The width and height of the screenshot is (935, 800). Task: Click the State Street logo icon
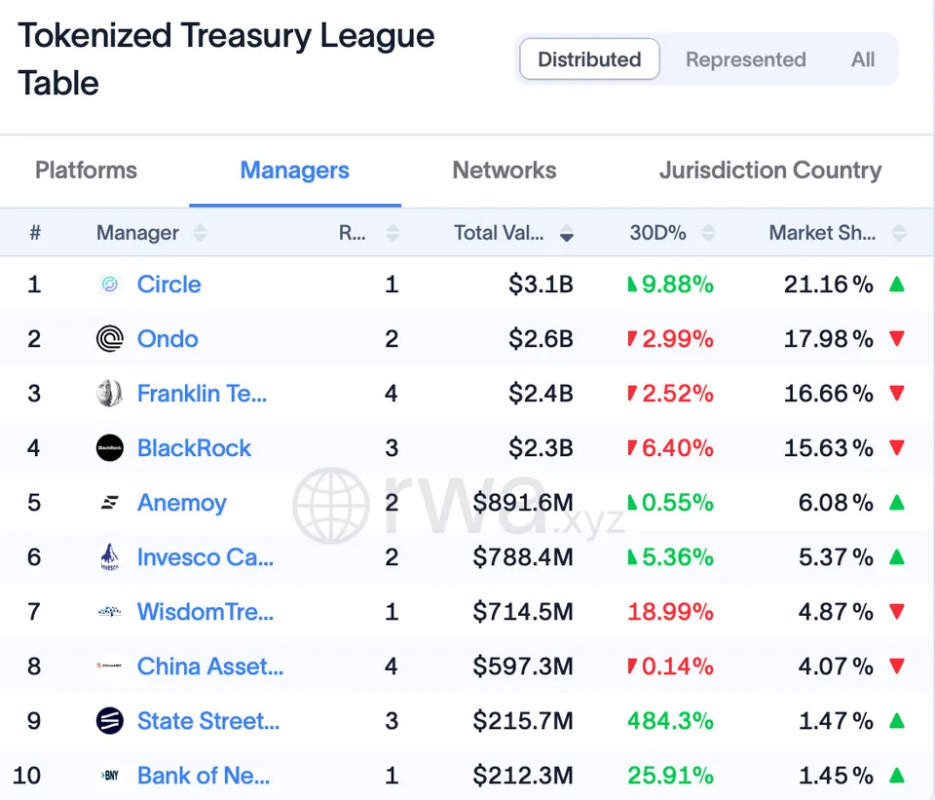pos(110,721)
